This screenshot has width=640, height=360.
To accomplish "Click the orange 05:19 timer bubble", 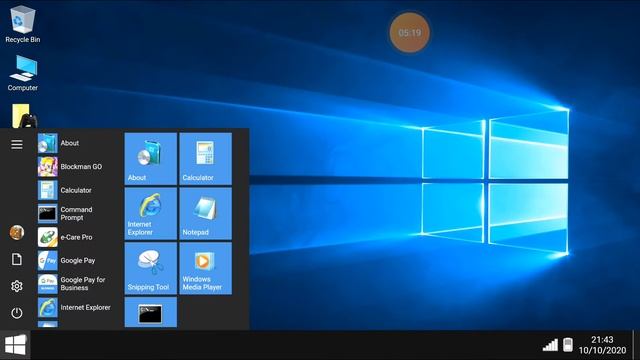I will [x=409, y=33].
